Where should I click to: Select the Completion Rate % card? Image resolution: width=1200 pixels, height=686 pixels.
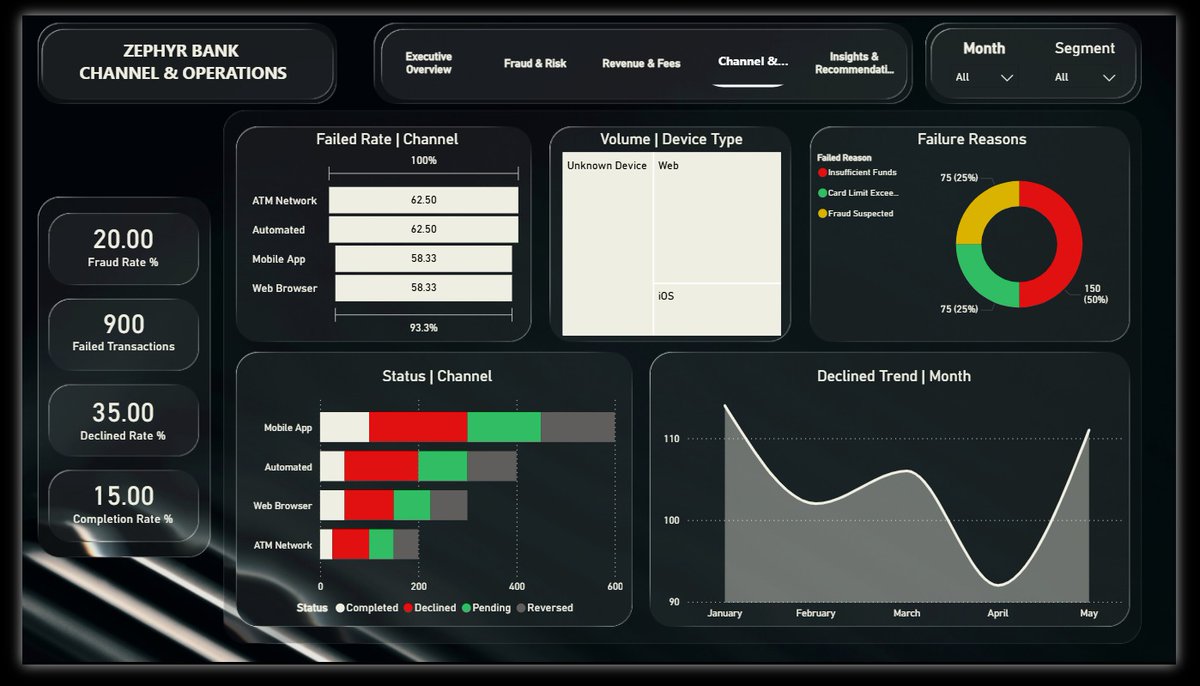123,505
